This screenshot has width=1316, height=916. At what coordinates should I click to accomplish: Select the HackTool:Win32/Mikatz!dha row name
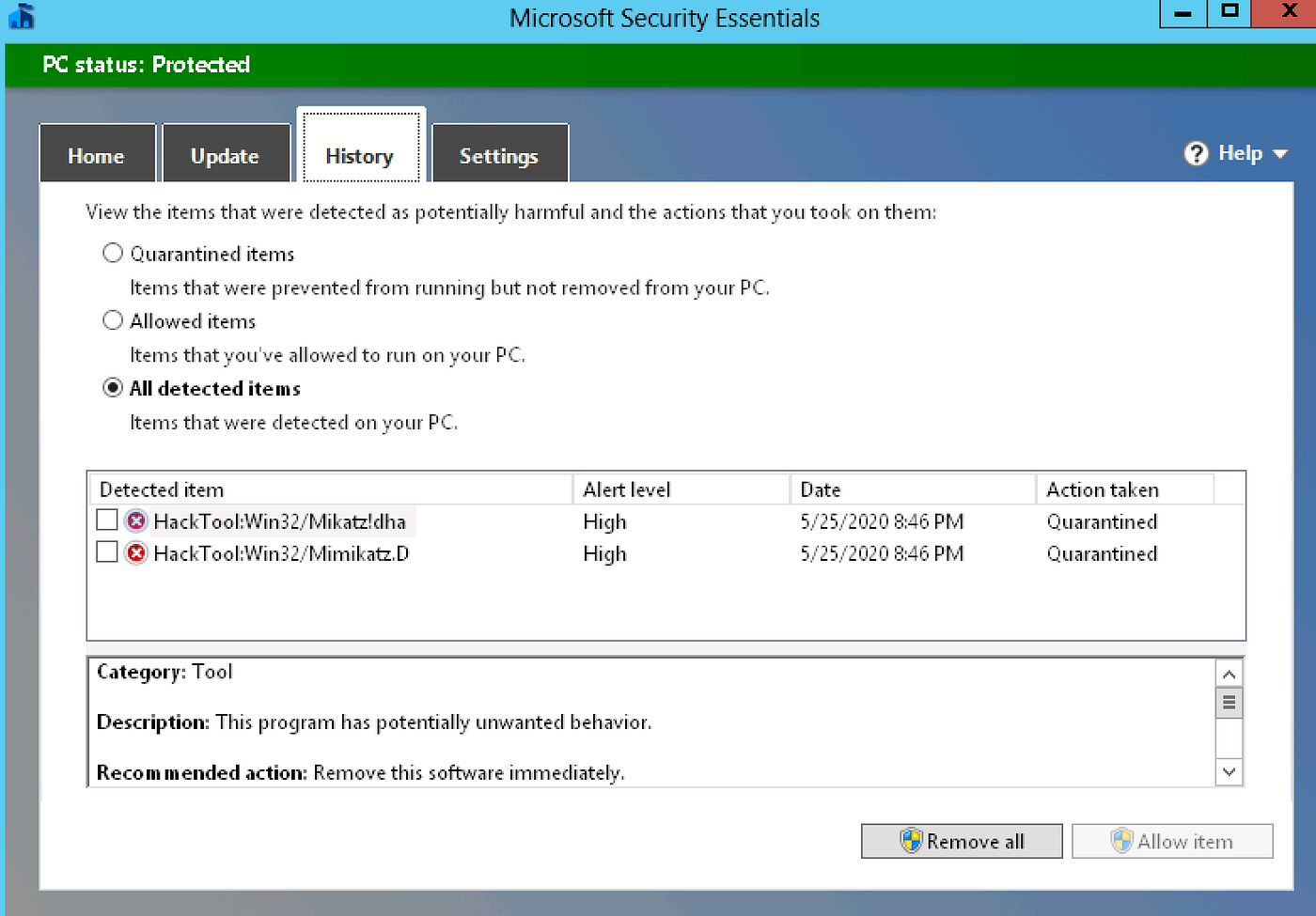(x=279, y=521)
